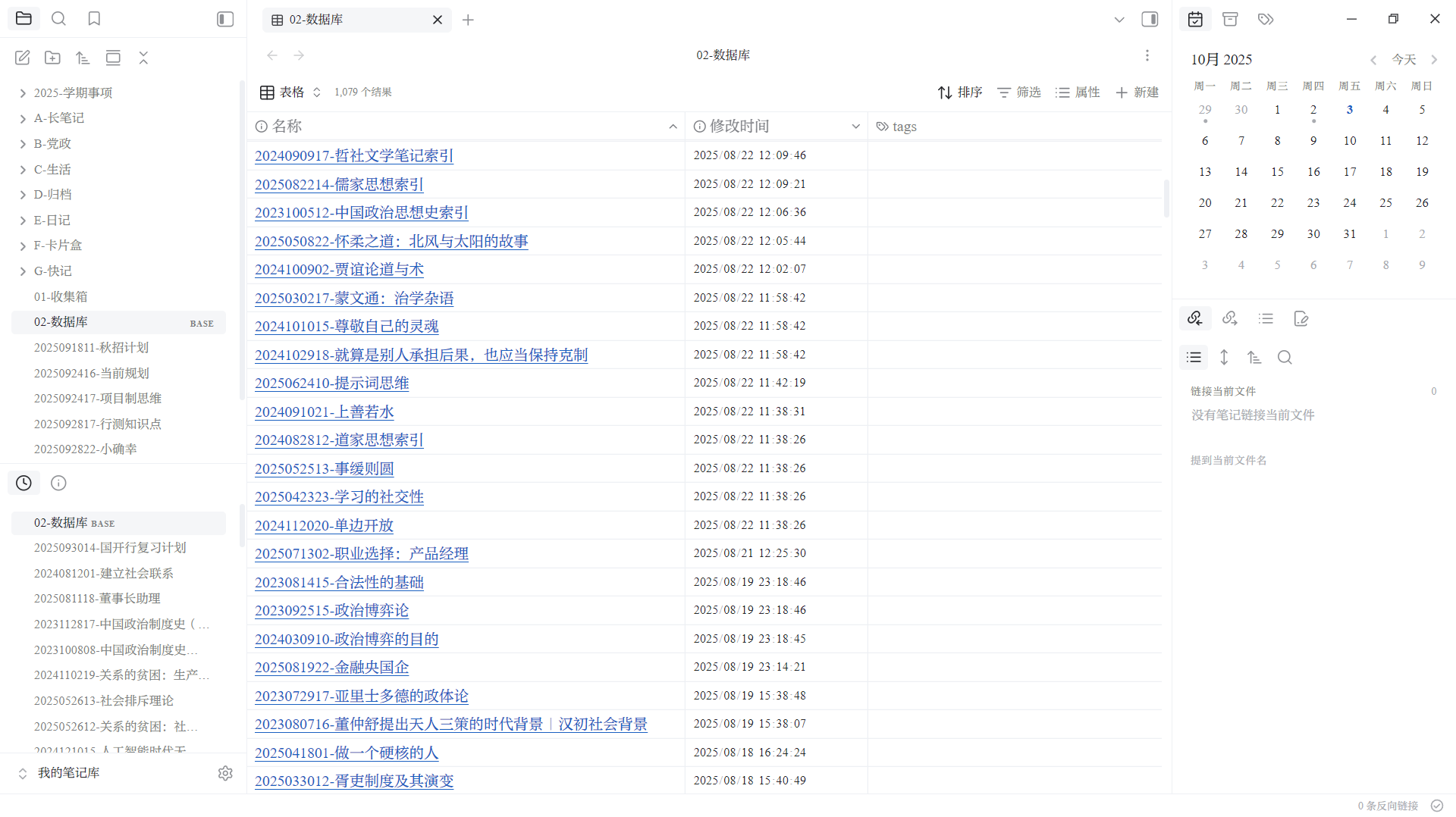The width and height of the screenshot is (1456, 817).
Task: Click the 新建 button
Action: point(1137,92)
